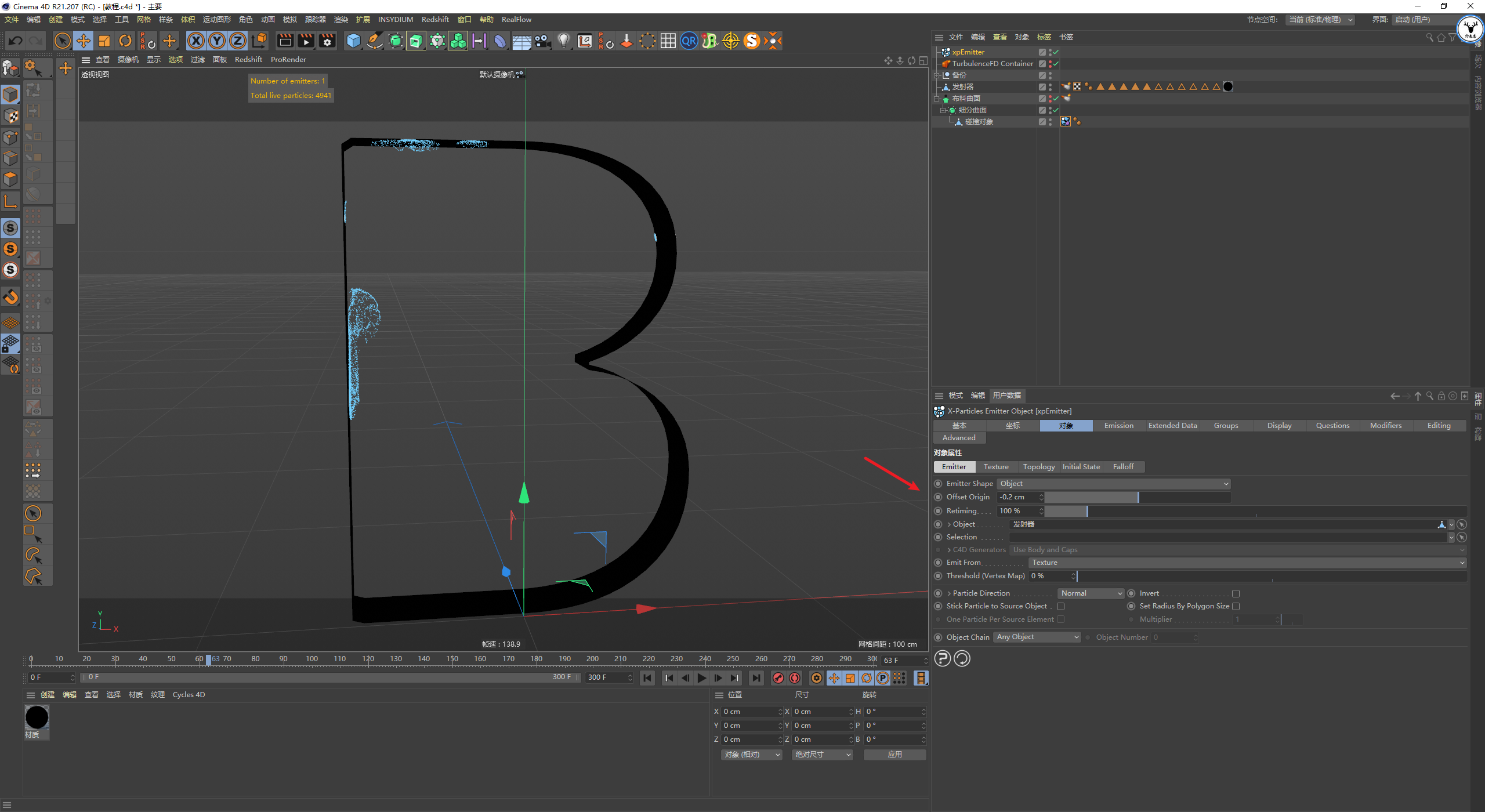The image size is (1485, 812).
Task: Click the 应用 apply button
Action: (894, 755)
